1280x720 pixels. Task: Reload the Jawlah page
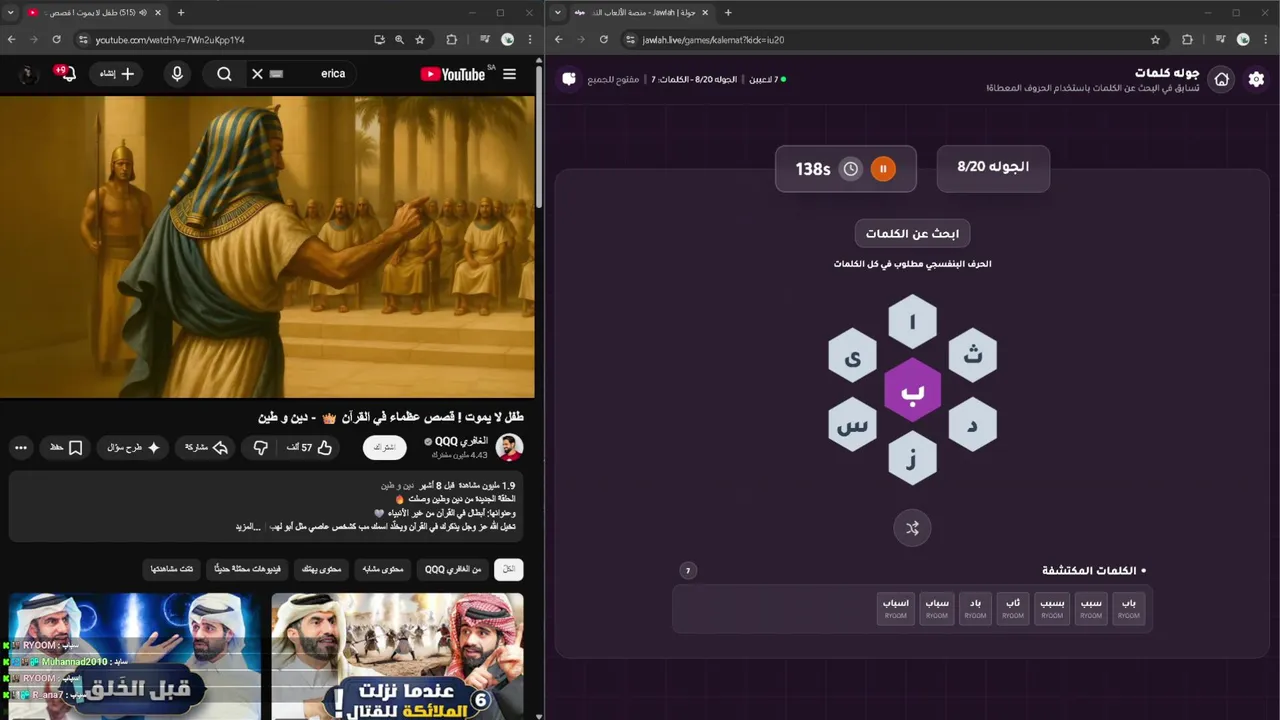coord(604,40)
